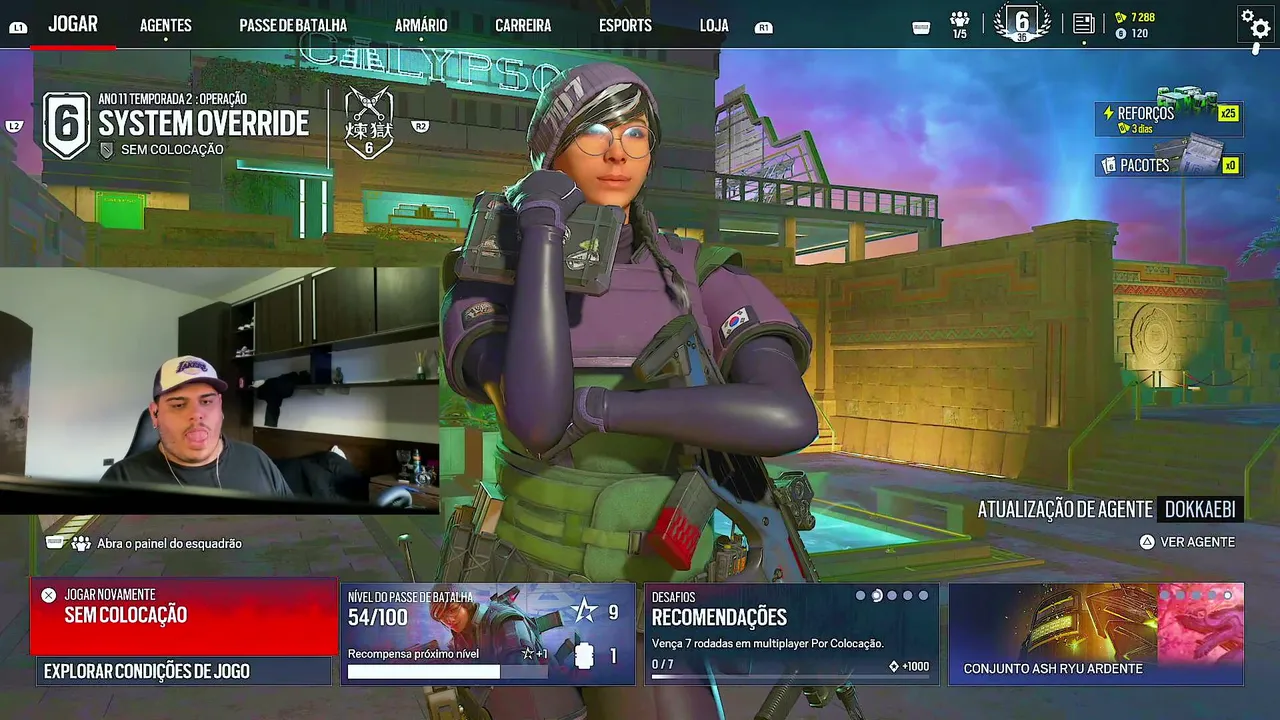Click the Recomendações challenge heading
The width and height of the screenshot is (1280, 720).
(x=719, y=618)
